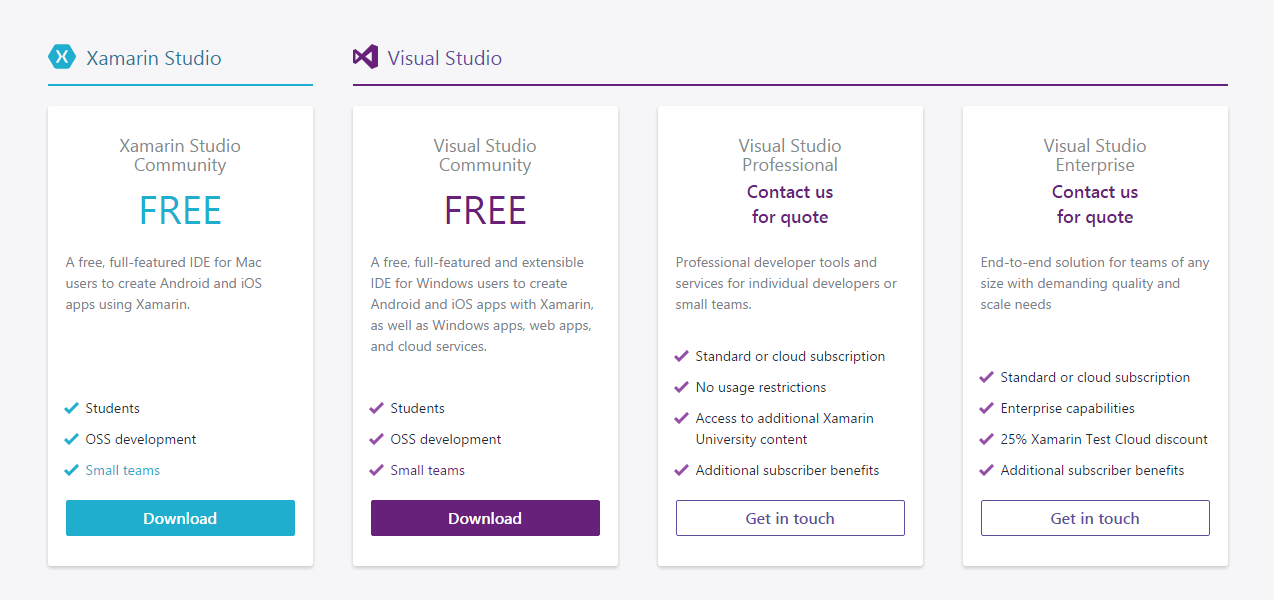Screen dimensions: 1274x600
Task: Click OSS development checkmark in Visual Studio Community
Action: click(x=377, y=439)
